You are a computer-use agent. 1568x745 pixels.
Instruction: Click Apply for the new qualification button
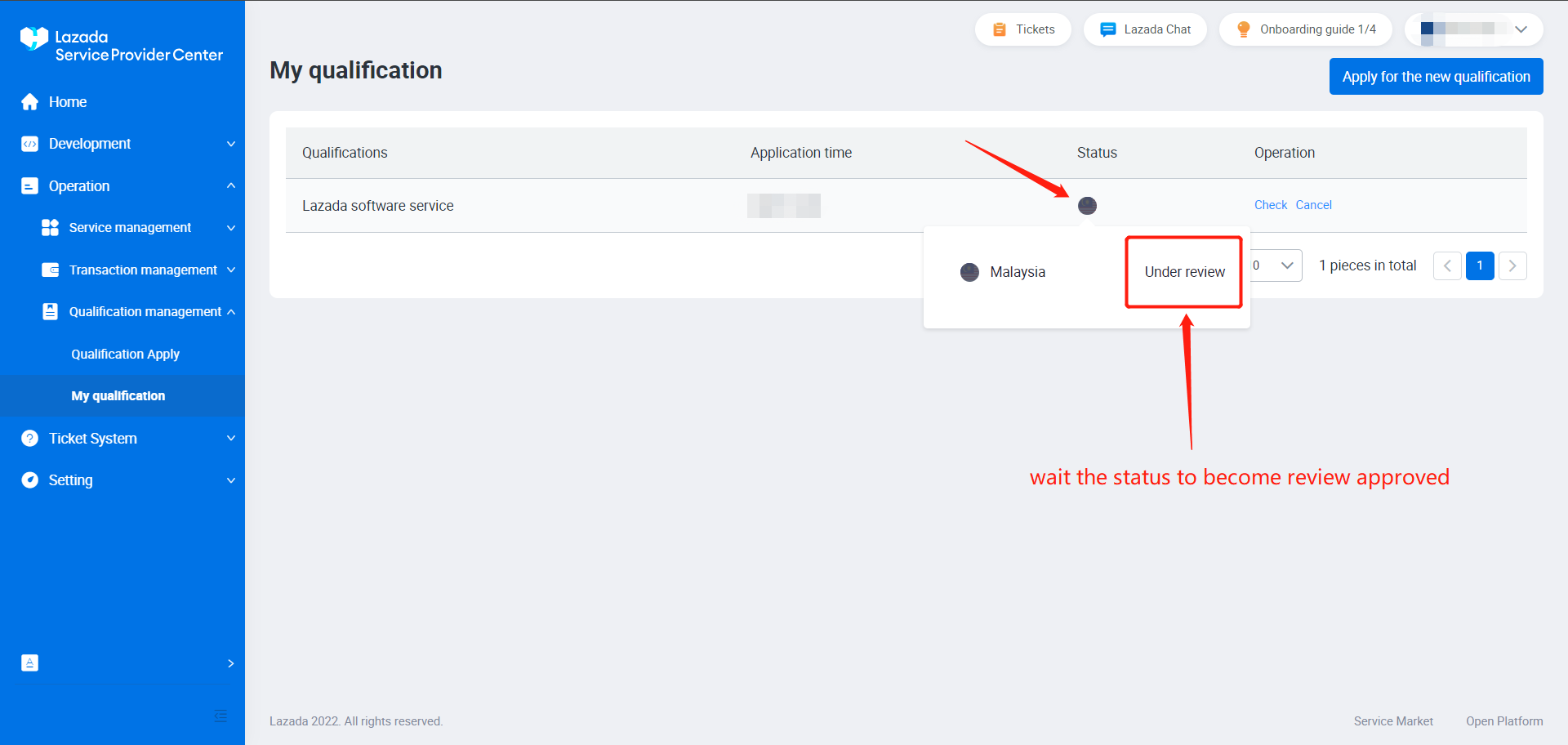tap(1437, 77)
